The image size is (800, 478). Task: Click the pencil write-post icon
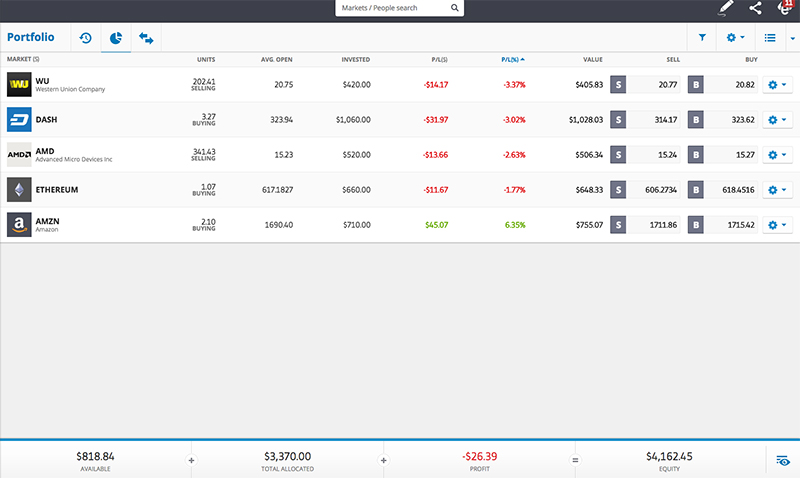[725, 8]
